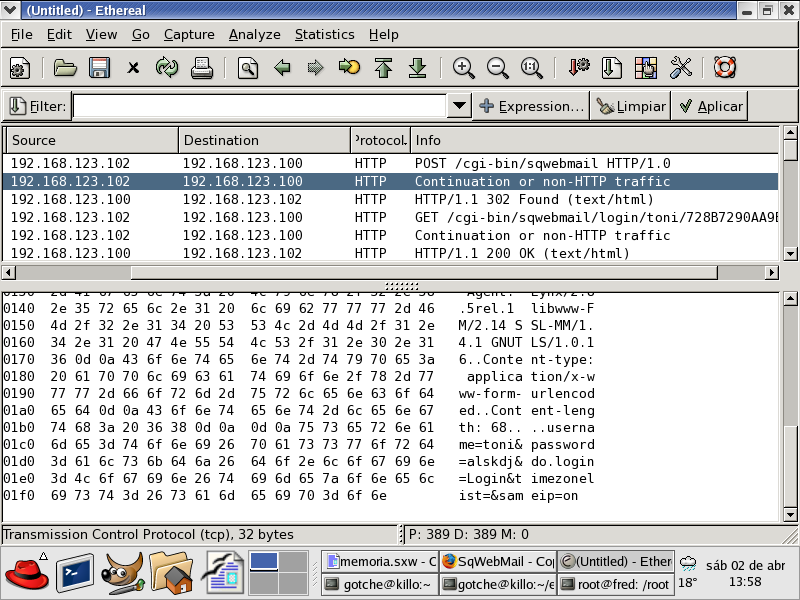Click hex dump line 01d0 with =alskdj&

(x=299, y=461)
